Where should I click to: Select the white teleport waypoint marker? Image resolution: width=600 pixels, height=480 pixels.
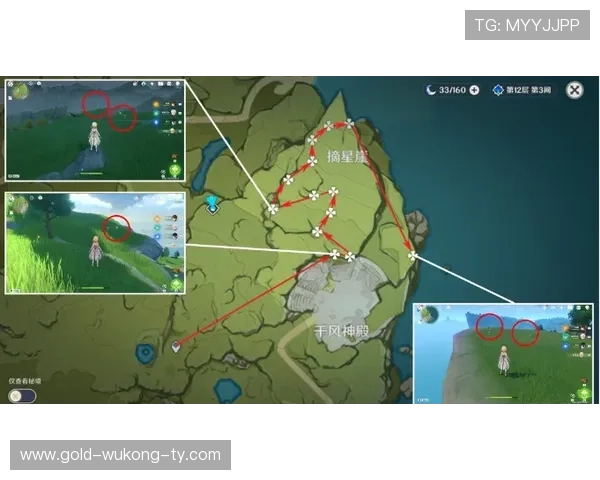pyautogui.click(x=176, y=346)
